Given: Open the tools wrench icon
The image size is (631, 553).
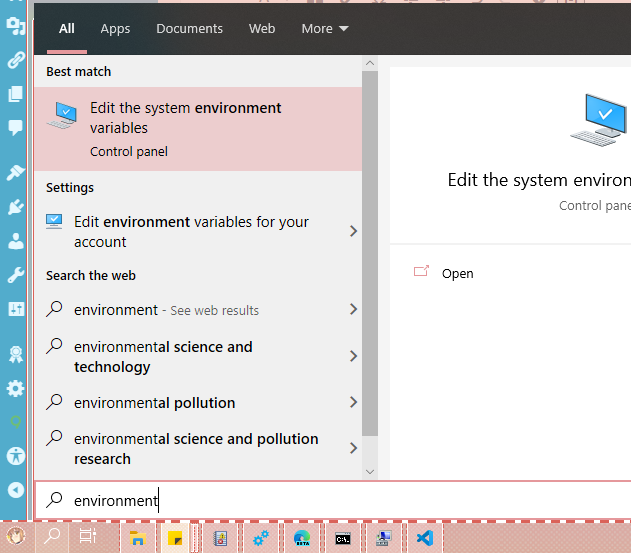Looking at the screenshot, I should (x=15, y=275).
